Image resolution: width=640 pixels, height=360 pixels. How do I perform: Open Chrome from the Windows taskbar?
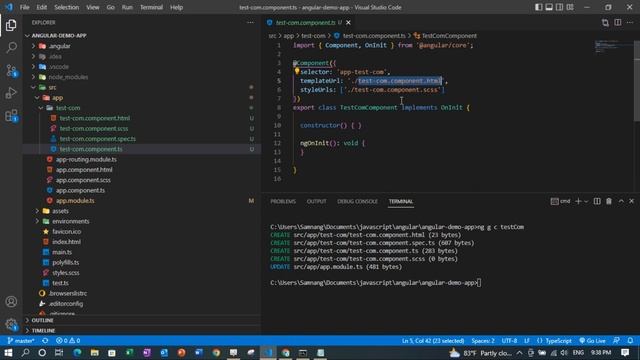click(x=216, y=352)
